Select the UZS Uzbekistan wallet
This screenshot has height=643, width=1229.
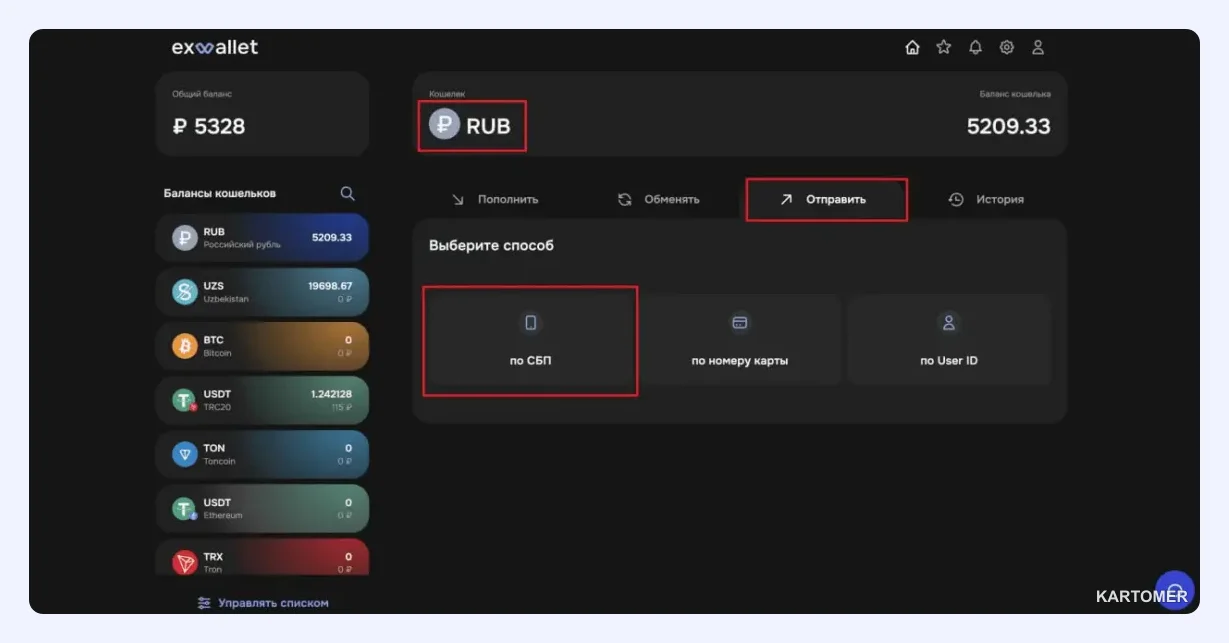(262, 292)
